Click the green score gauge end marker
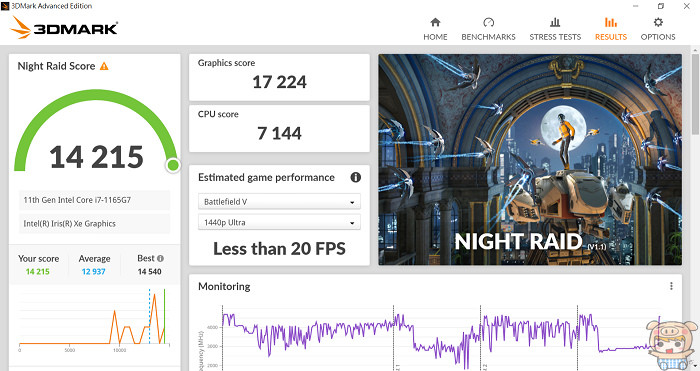This screenshot has width=700, height=371. pyautogui.click(x=173, y=166)
